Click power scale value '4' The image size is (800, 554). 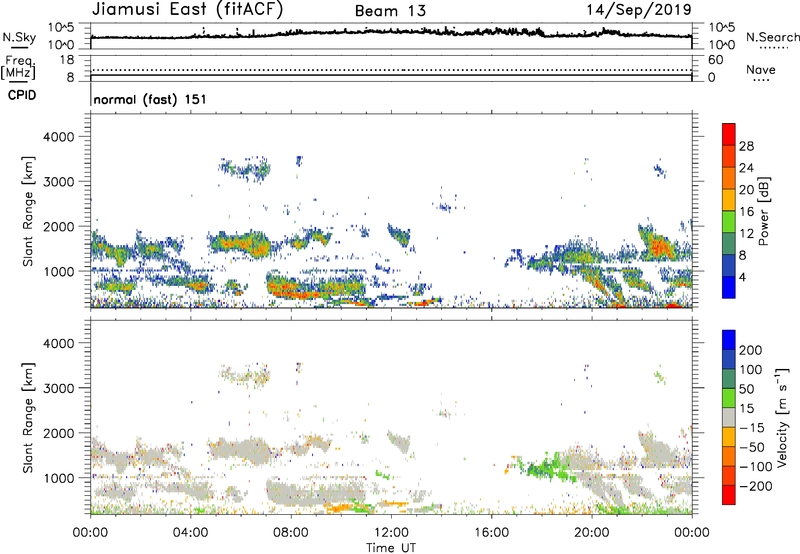[742, 278]
